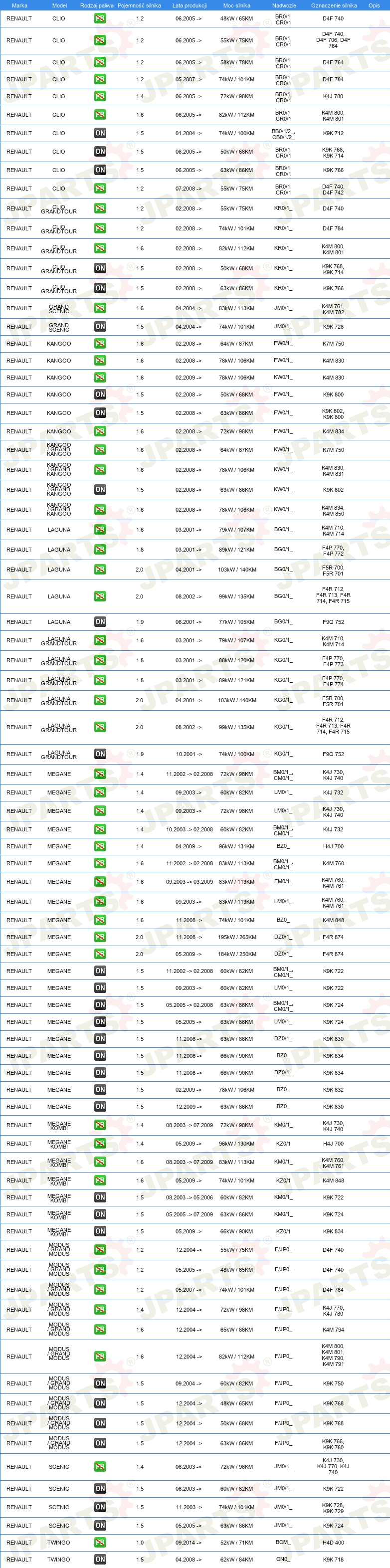The image size is (390, 1568).
Task: Click diesel icon in Megane 12.2009 row
Action: pyautogui.click(x=100, y=1107)
